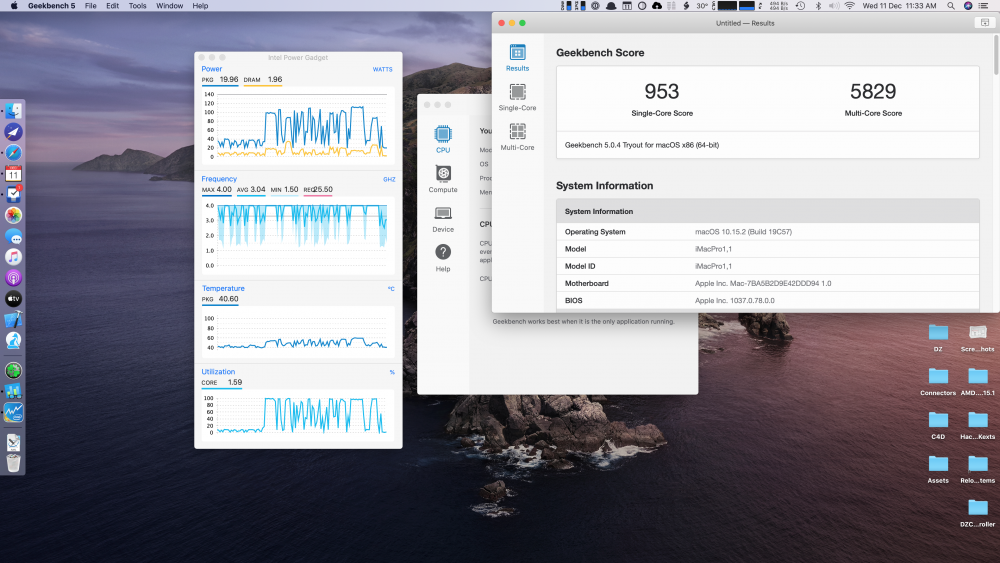Click the Wi-Fi status icon
1000x563 pixels.
coord(849,6)
